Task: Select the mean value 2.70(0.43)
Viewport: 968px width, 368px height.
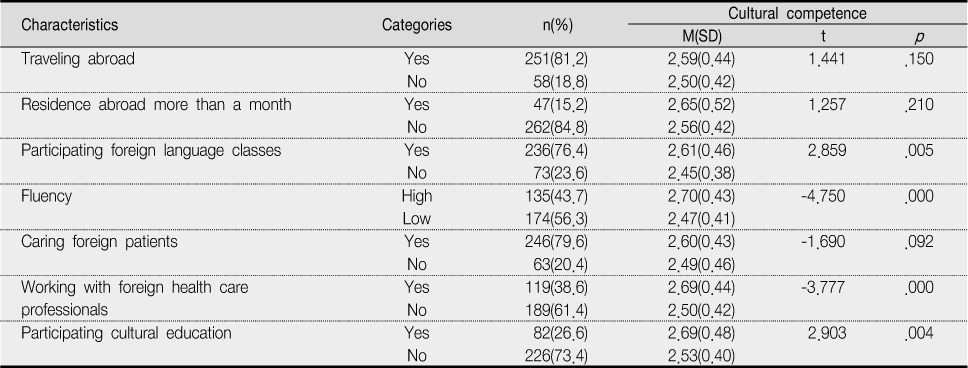Action: 701,196
